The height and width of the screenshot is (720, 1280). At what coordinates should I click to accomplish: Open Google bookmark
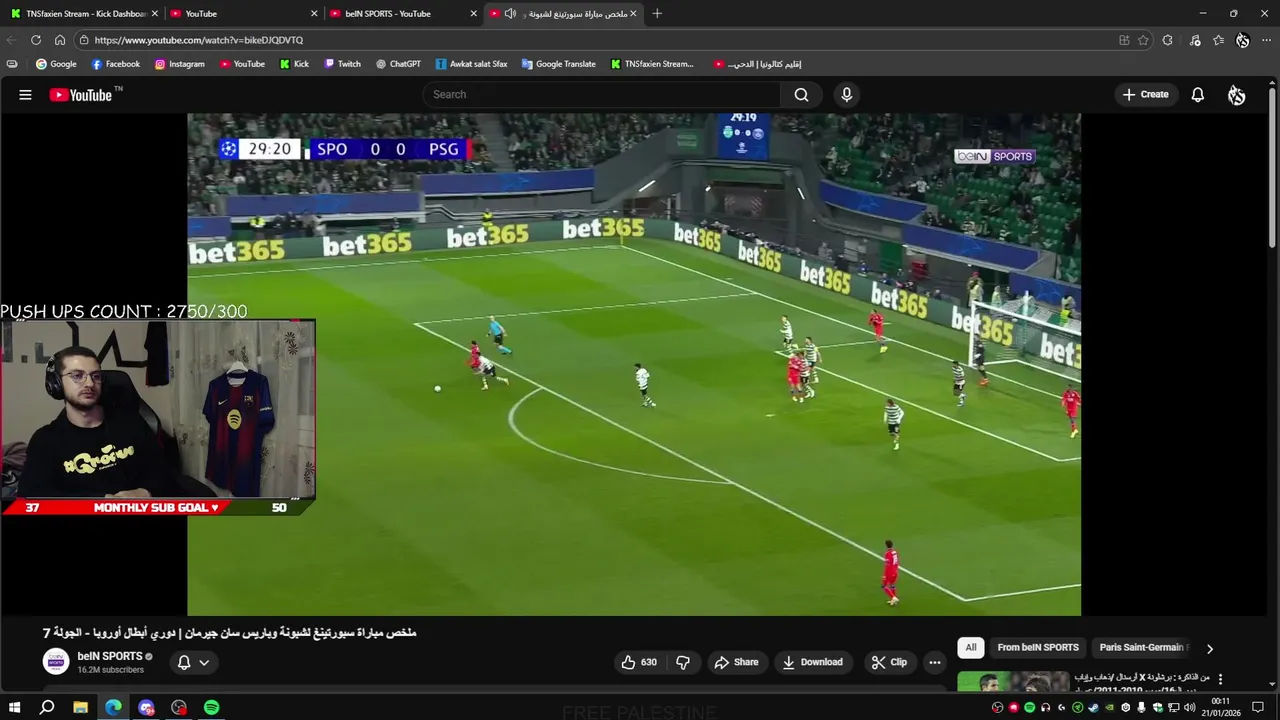click(x=56, y=64)
